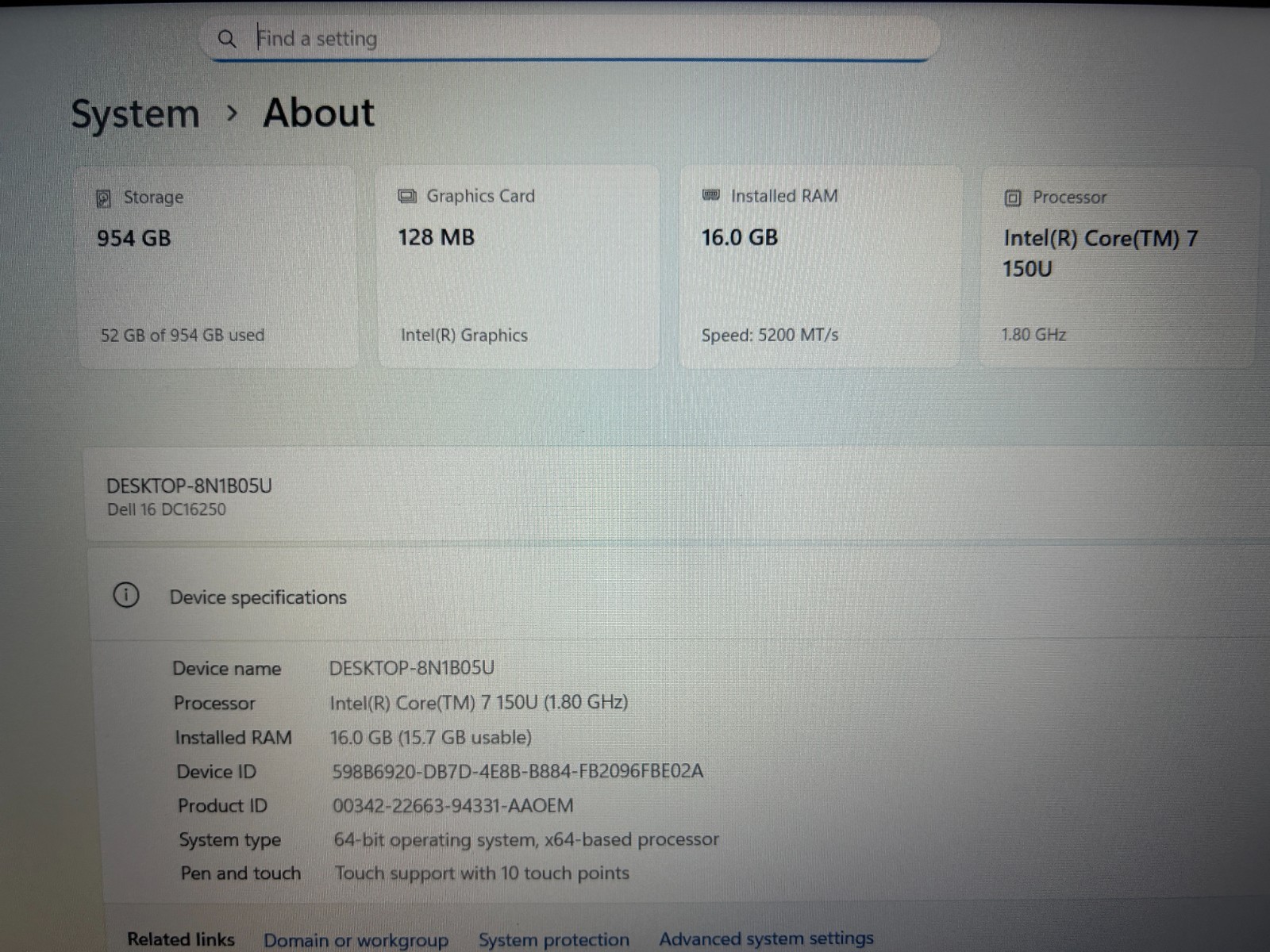Viewport: 1270px width, 952px height.
Task: Open Advanced system settings link
Action: pyautogui.click(x=766, y=939)
